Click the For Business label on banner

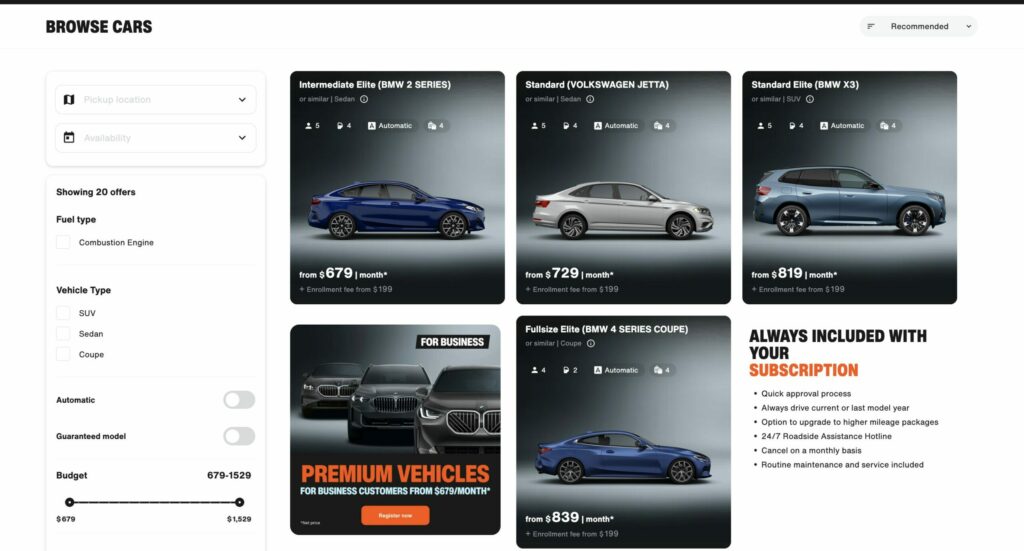452,342
